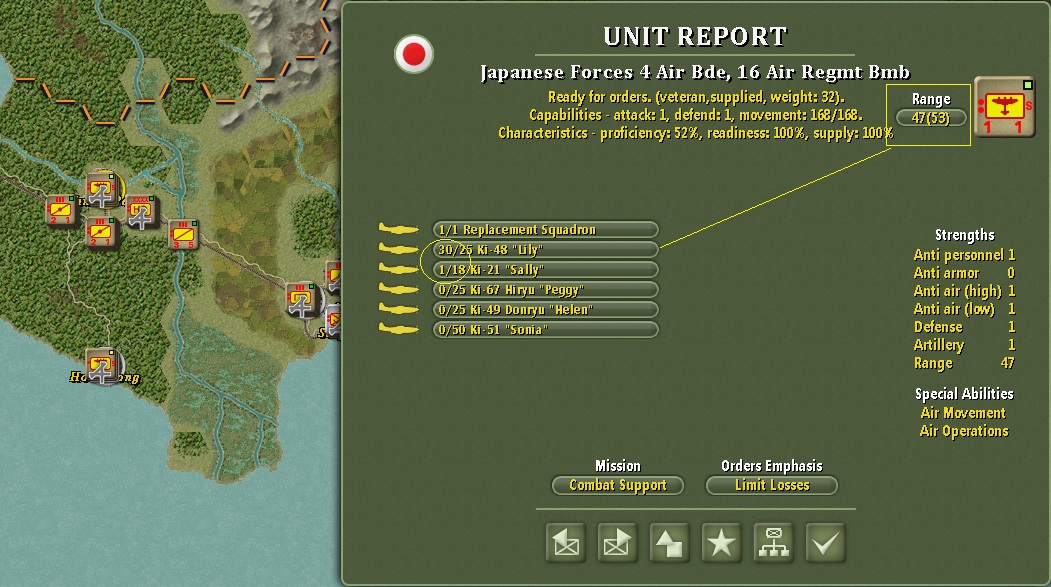
Task: Click the triangle and square formation icon
Action: coord(669,542)
